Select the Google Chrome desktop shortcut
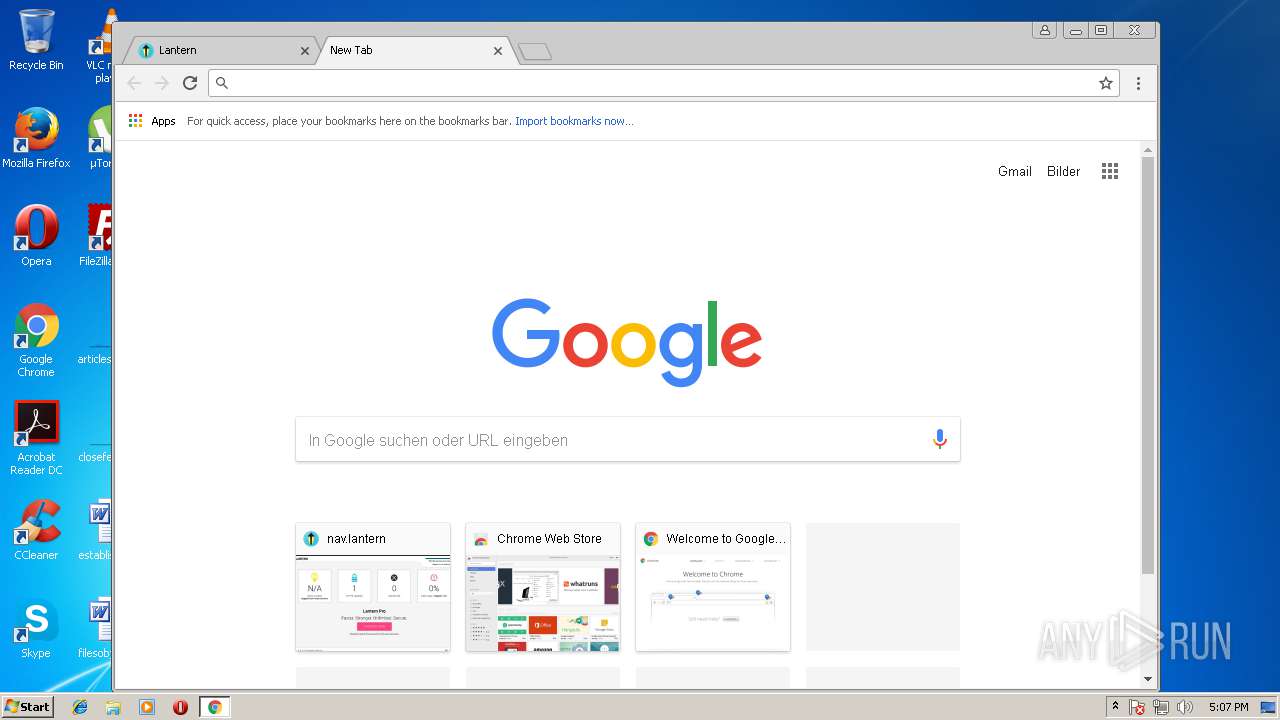 (36, 340)
